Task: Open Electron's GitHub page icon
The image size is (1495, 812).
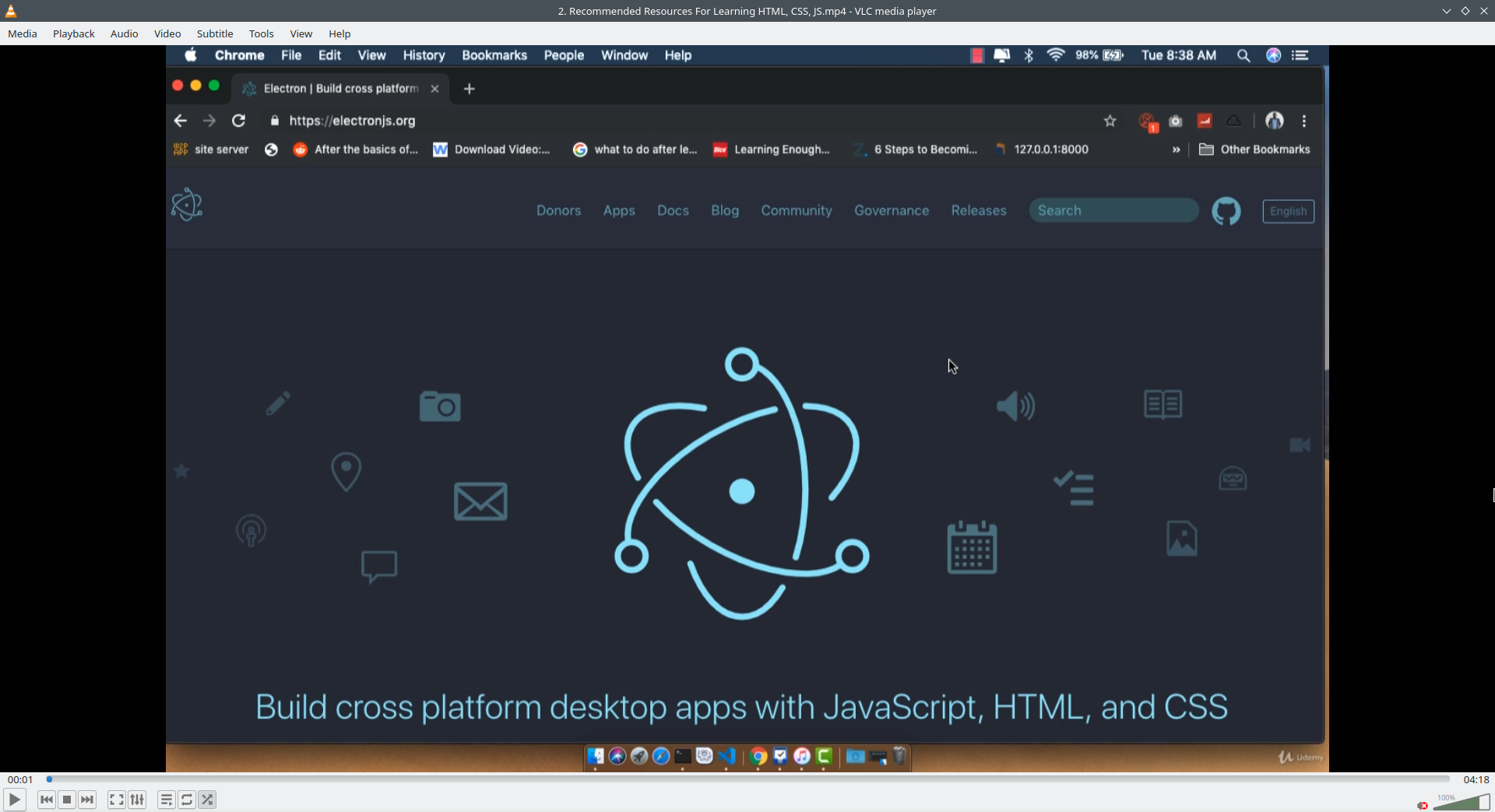Action: [x=1226, y=211]
